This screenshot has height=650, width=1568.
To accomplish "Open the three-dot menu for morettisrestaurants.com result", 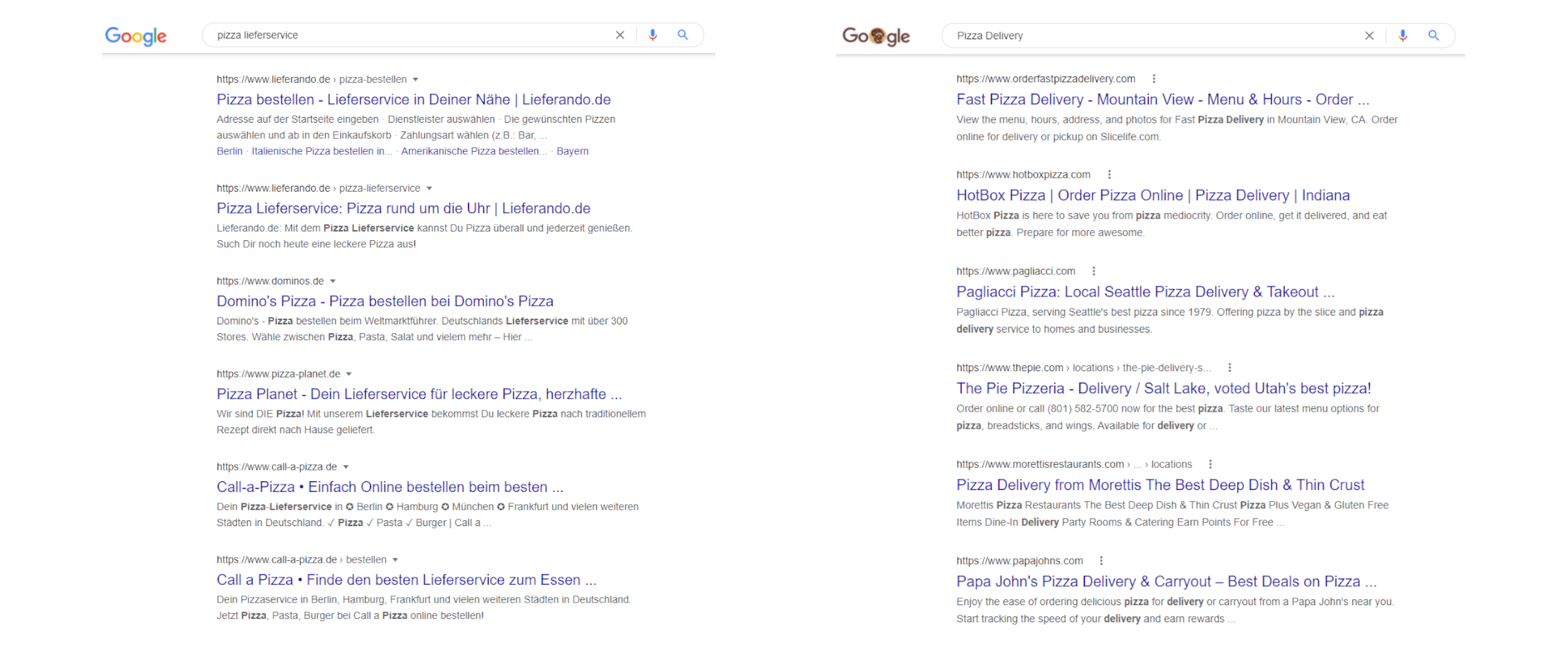I will point(1211,465).
